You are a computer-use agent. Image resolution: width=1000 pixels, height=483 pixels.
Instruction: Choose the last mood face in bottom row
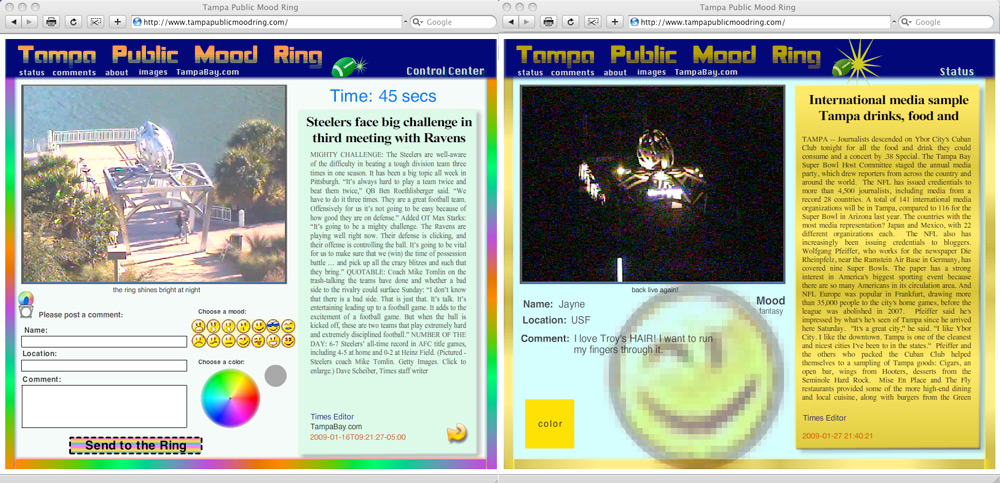tap(288, 342)
